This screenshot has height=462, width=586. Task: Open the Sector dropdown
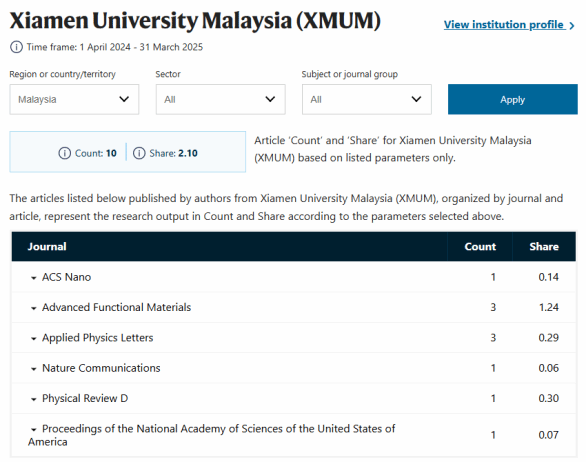coord(220,99)
